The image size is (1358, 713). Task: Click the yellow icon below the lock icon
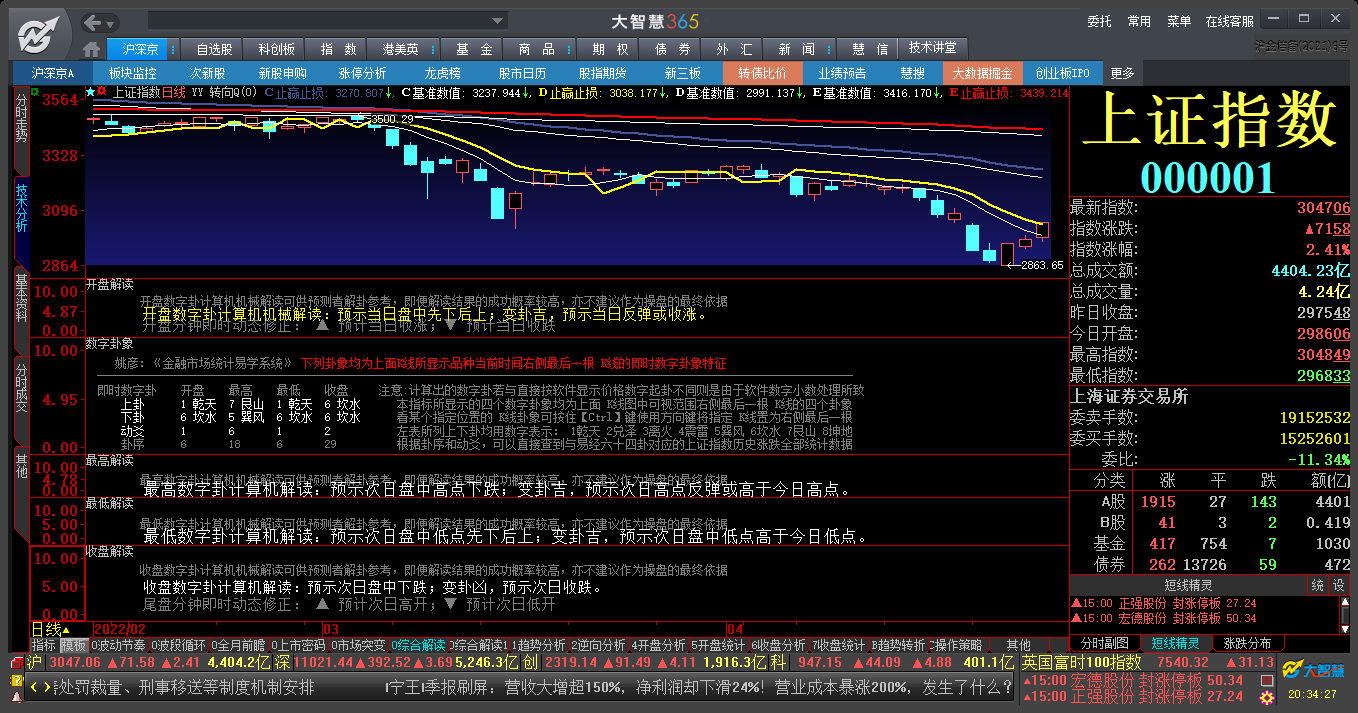pyautogui.click(x=16, y=681)
